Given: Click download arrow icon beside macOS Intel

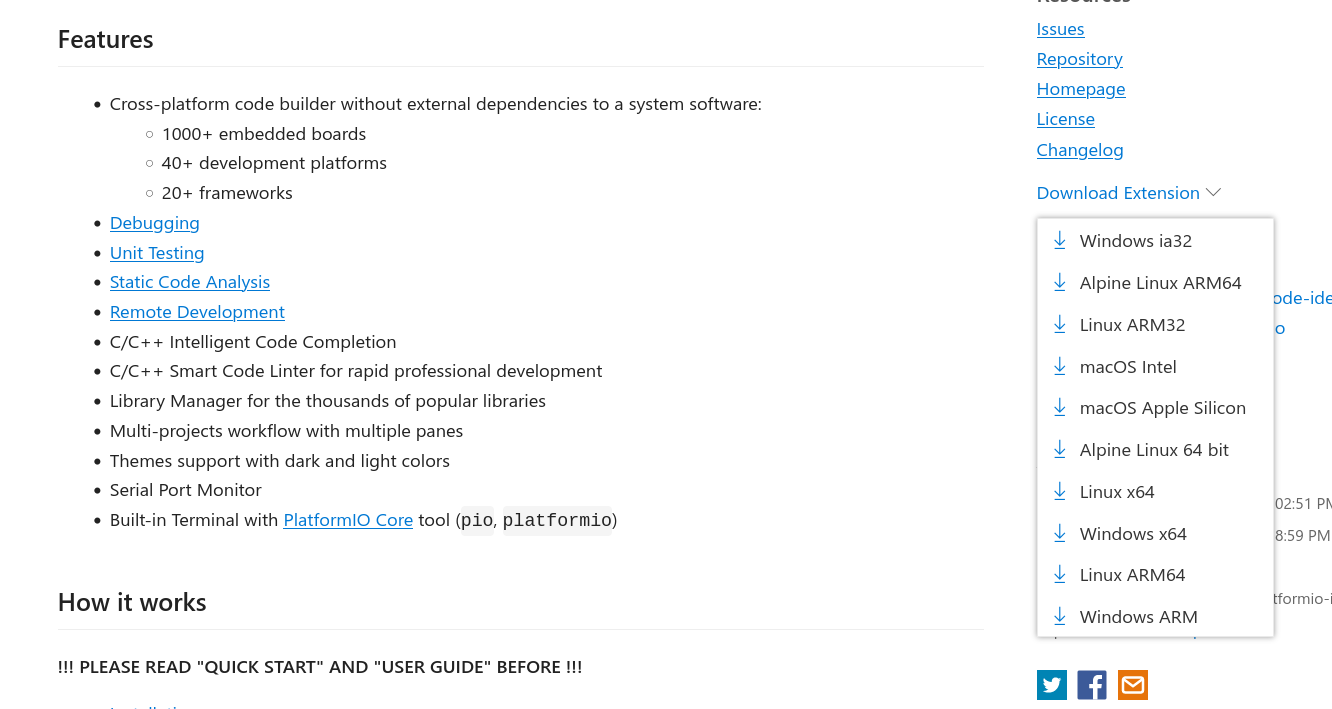Looking at the screenshot, I should coord(1060,366).
